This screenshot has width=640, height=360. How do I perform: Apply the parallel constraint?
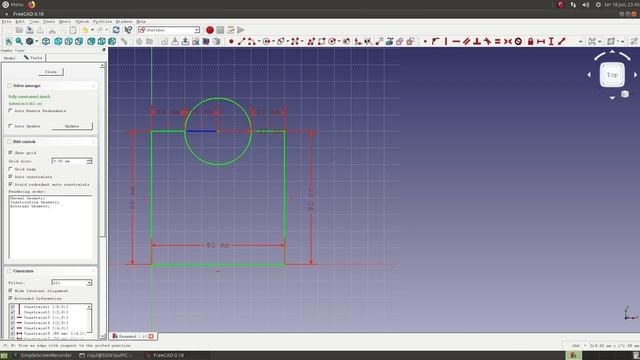pos(467,41)
